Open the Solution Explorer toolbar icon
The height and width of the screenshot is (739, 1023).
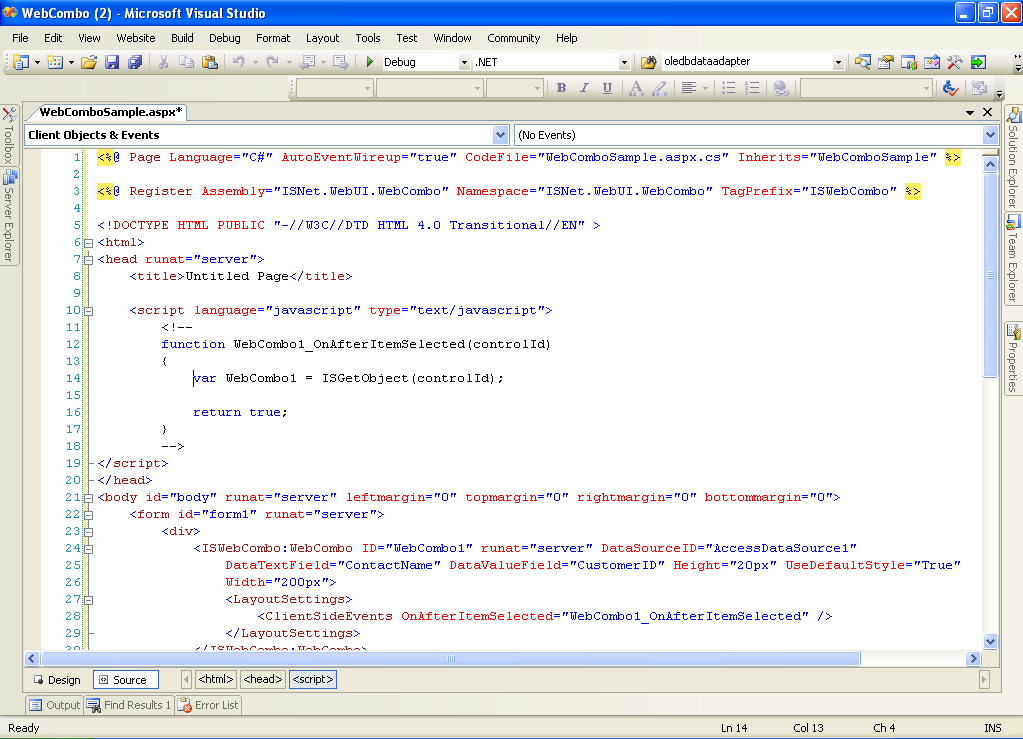click(862, 62)
